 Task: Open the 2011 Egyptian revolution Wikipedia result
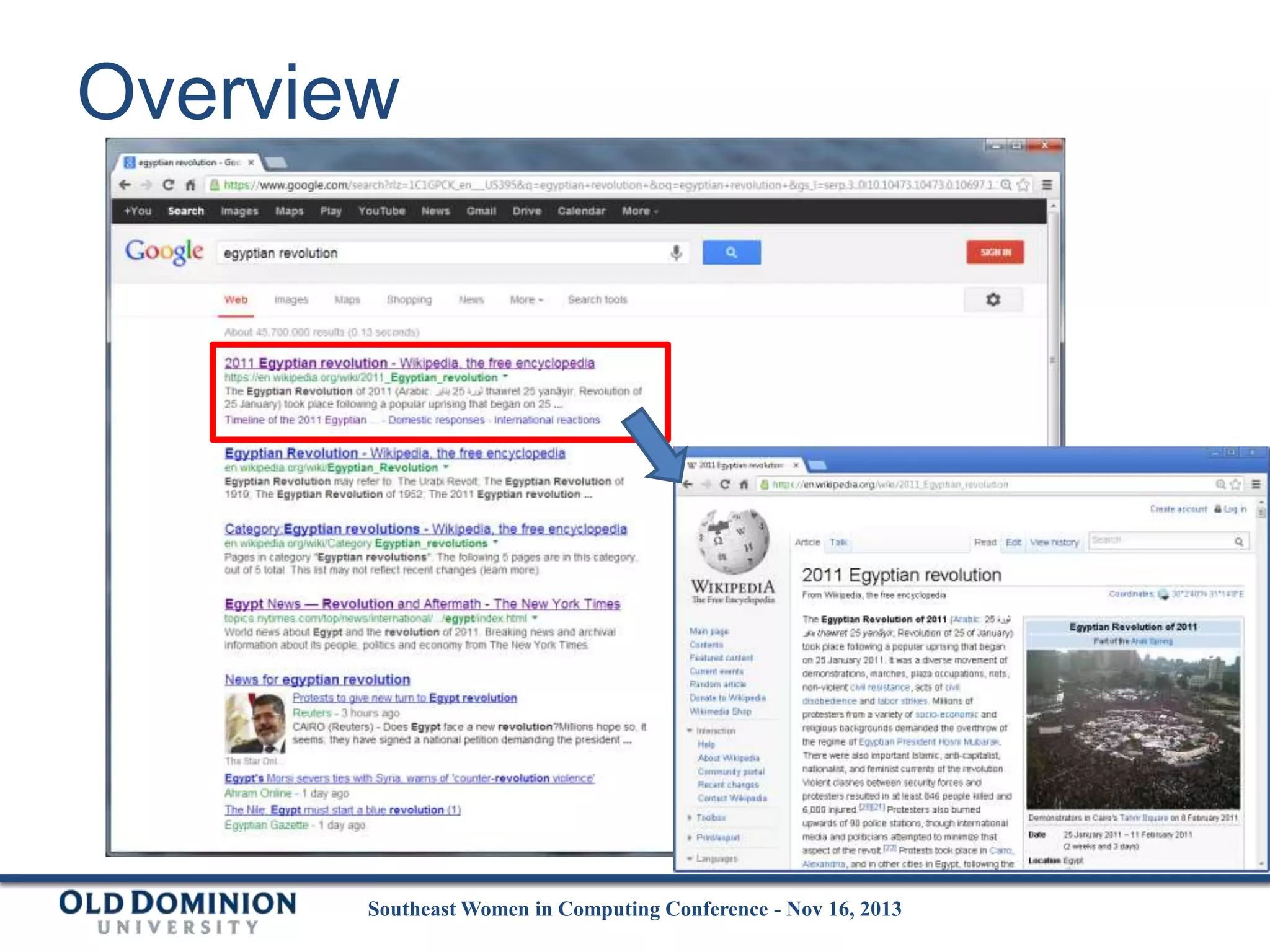tap(409, 363)
